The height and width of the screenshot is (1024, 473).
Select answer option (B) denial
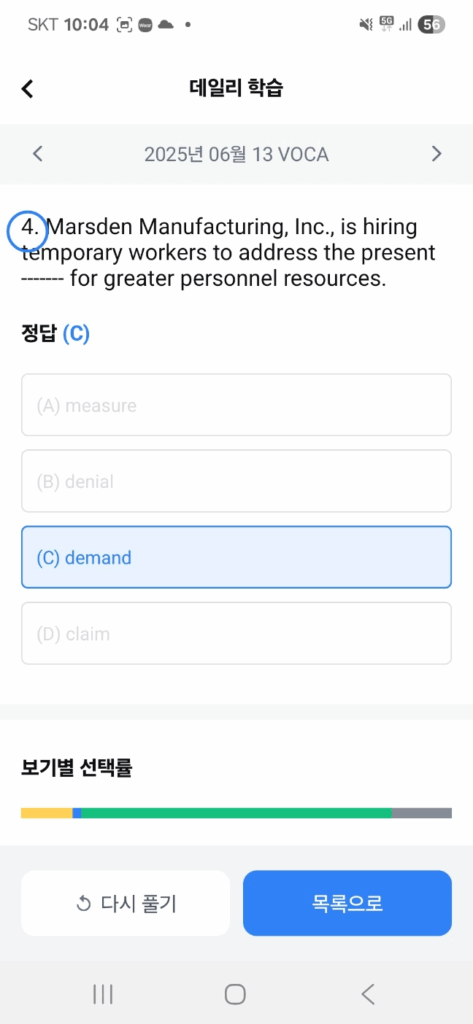pos(236,481)
